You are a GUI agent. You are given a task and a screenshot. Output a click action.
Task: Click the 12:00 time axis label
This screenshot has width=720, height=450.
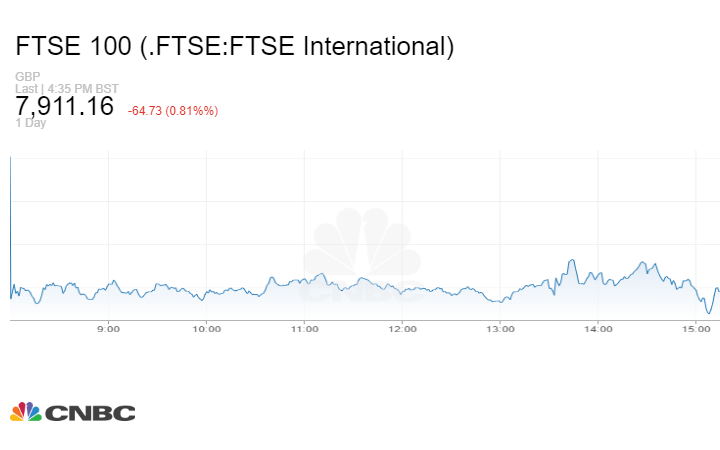(x=402, y=329)
